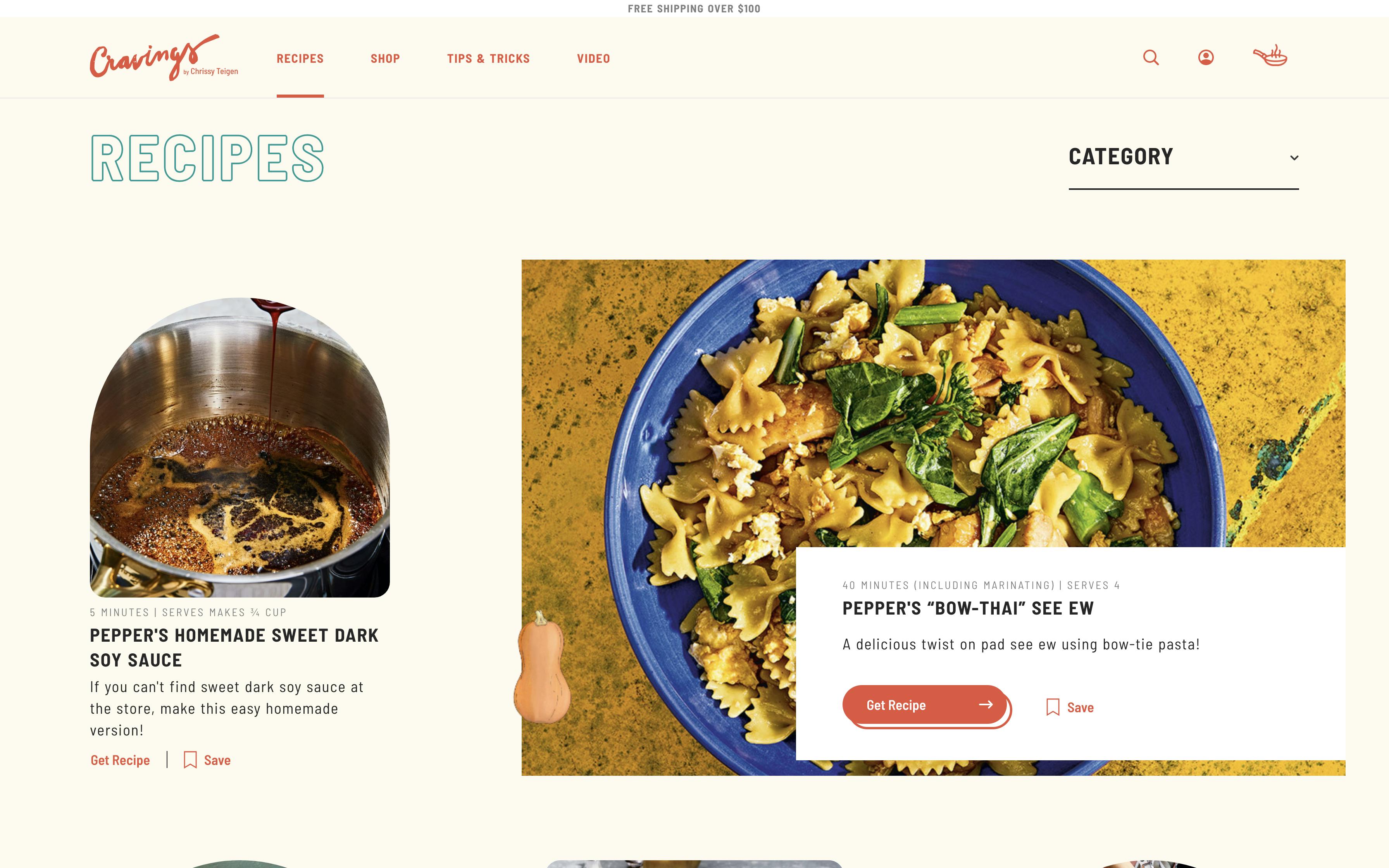This screenshot has width=1389, height=868.
Task: Expand the Category dropdown chevron
Action: click(1294, 158)
